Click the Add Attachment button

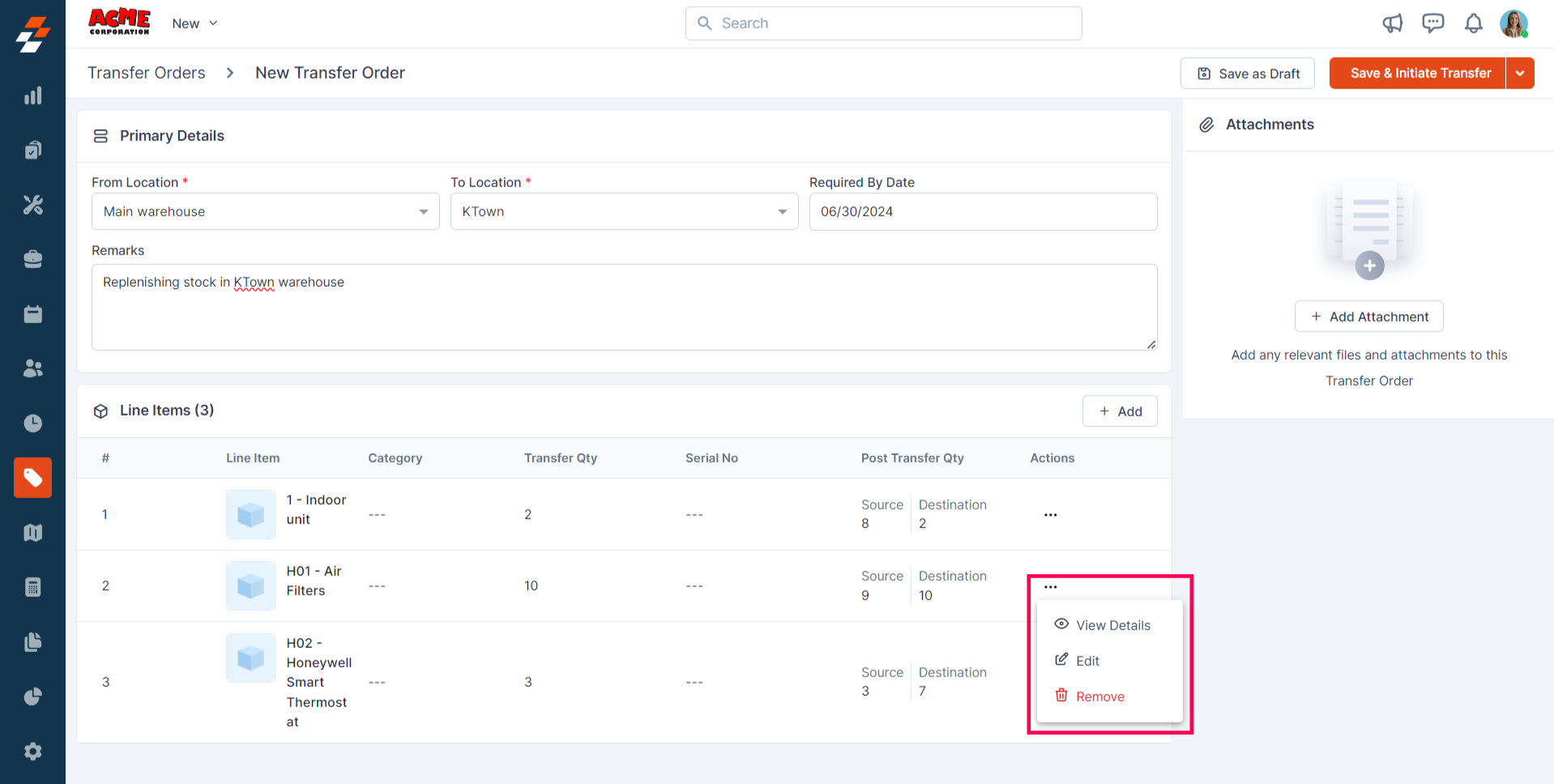point(1368,317)
